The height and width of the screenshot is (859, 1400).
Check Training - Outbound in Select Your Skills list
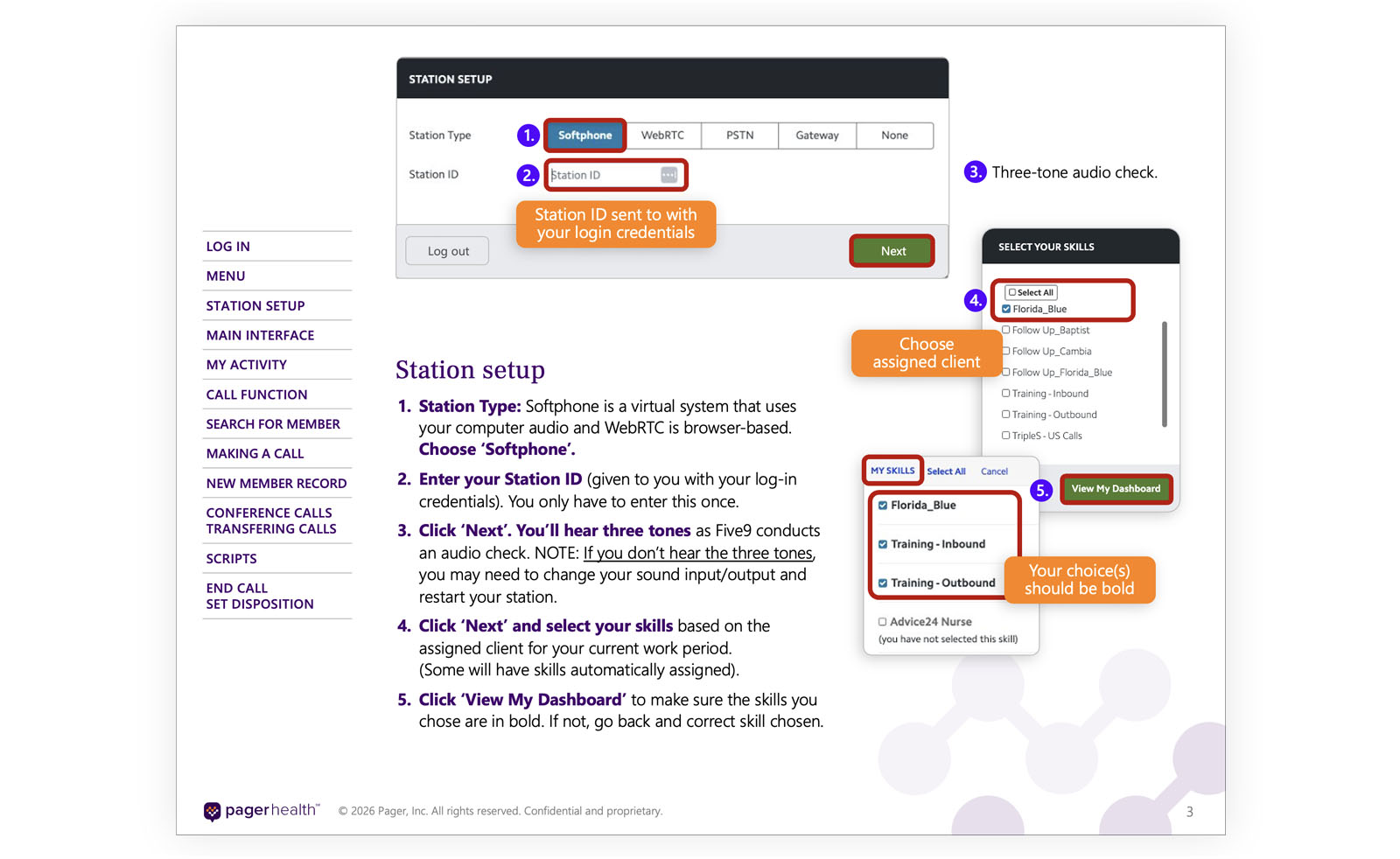(x=1006, y=415)
